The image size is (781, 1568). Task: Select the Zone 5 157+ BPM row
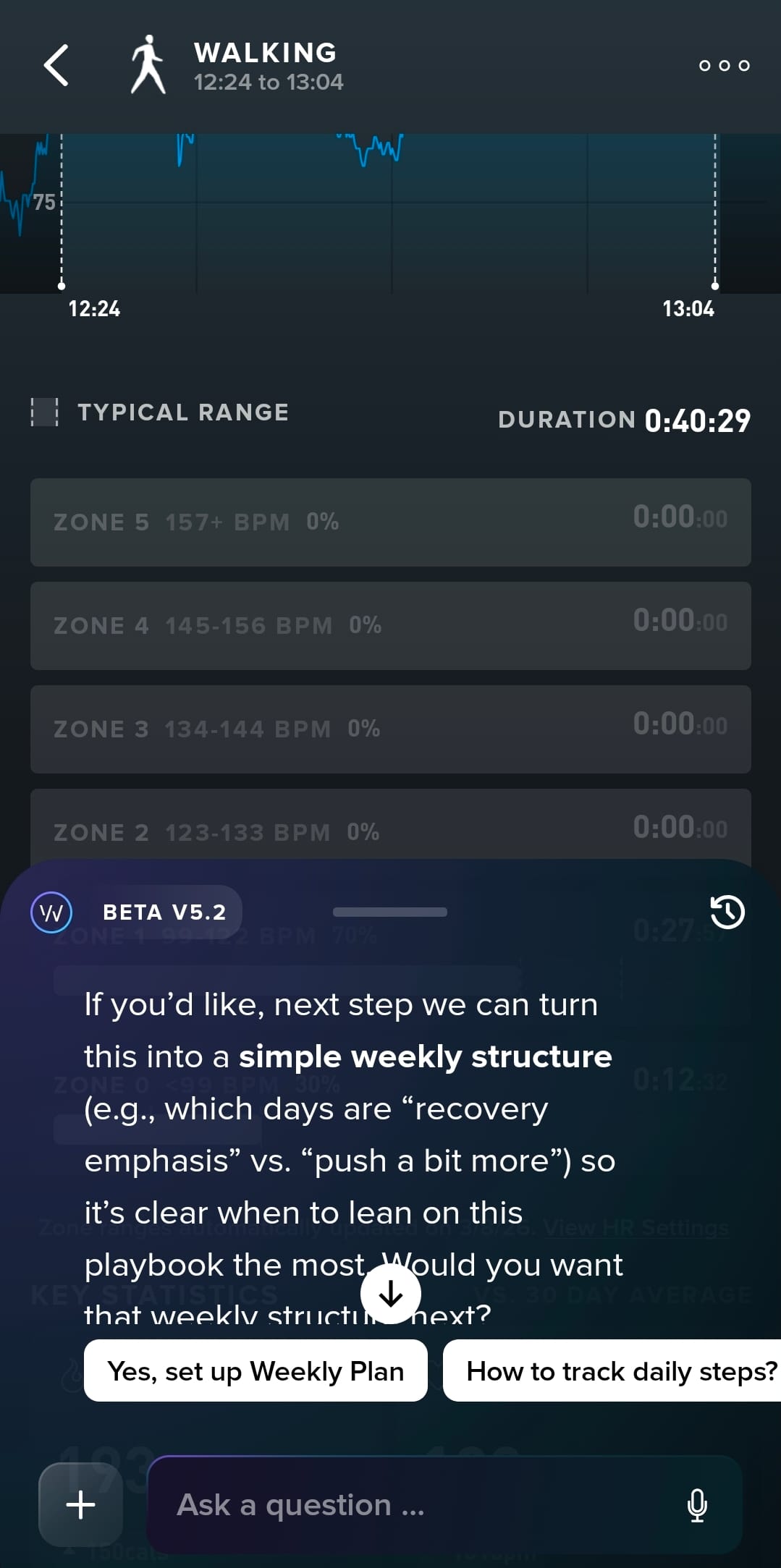(390, 522)
